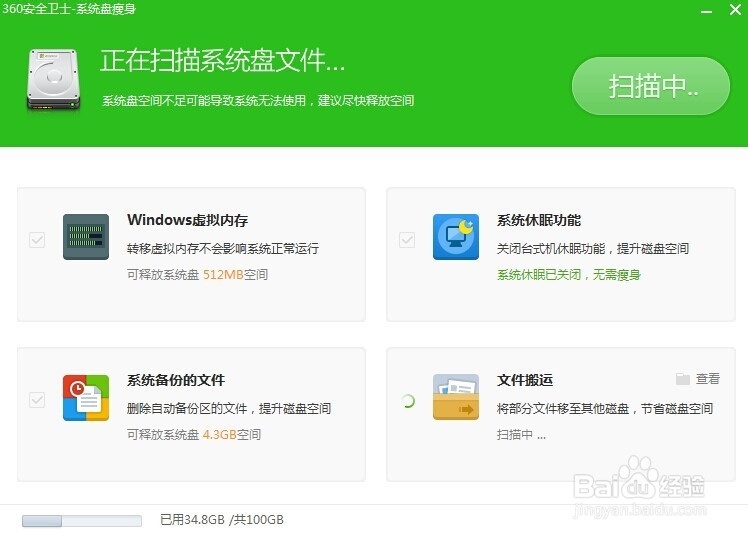Click 删除自动备份区的文件，提升磁盘空间 description
This screenshot has width=748, height=536.
click(229, 408)
